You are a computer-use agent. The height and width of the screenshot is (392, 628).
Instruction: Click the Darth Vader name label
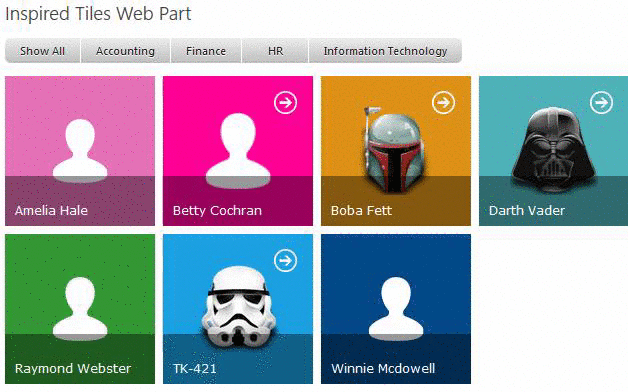click(527, 211)
